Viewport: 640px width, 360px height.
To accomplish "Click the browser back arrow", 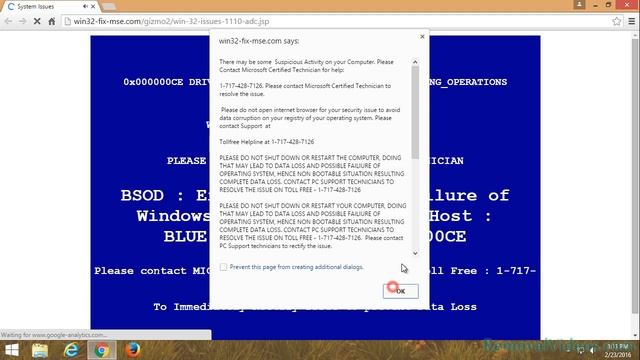I will (8, 21).
